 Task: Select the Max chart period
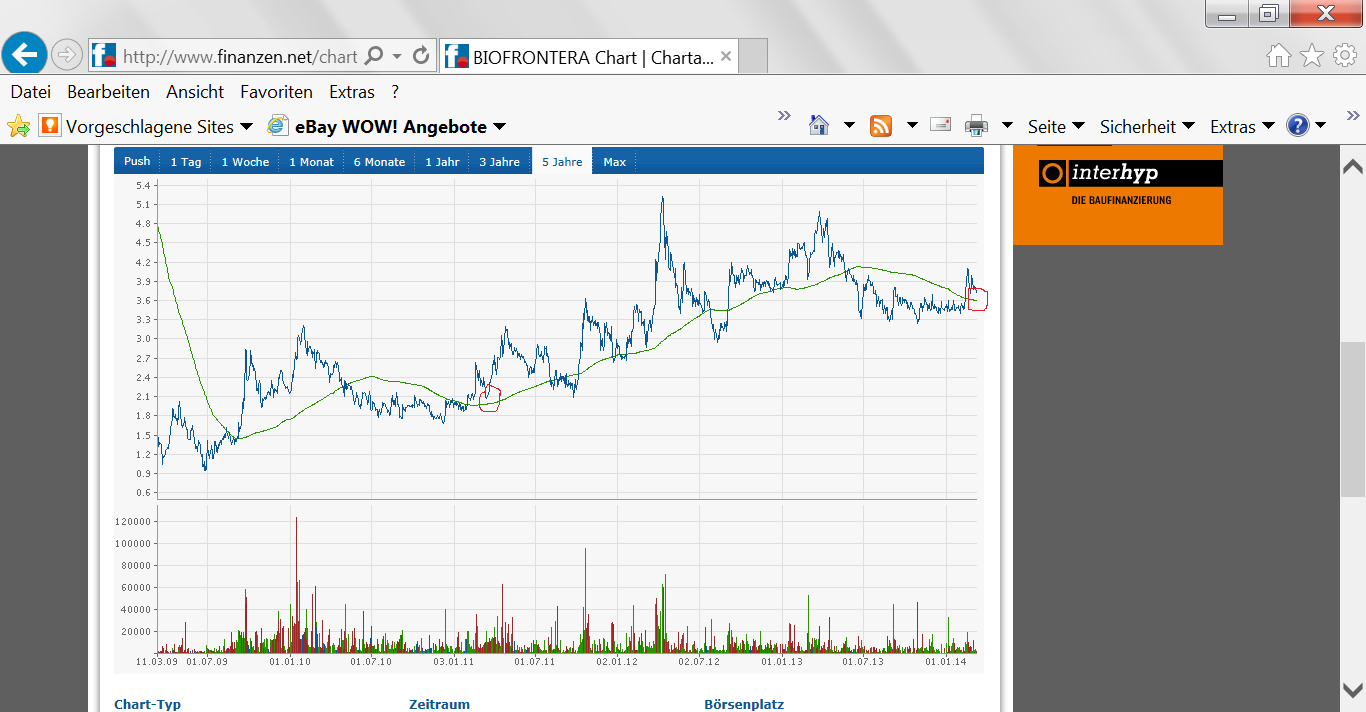click(x=614, y=161)
